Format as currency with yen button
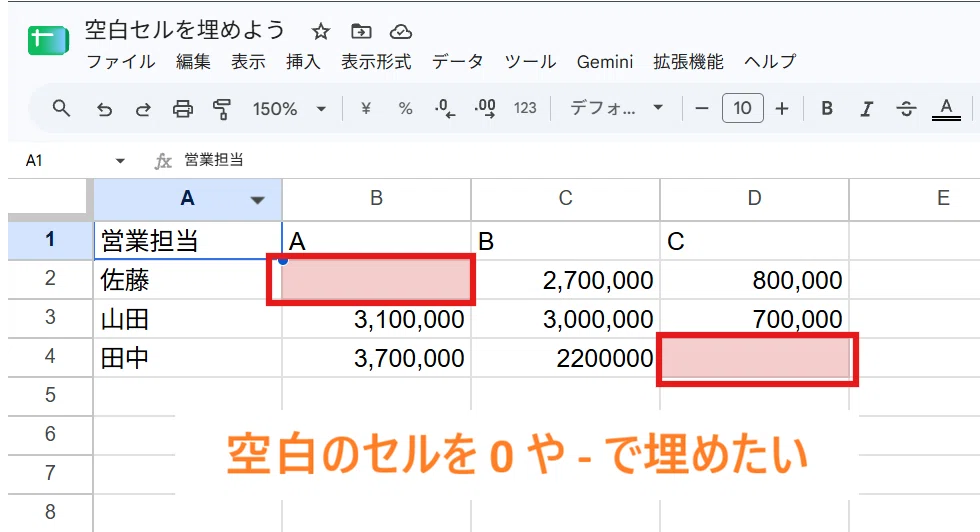 pos(366,109)
